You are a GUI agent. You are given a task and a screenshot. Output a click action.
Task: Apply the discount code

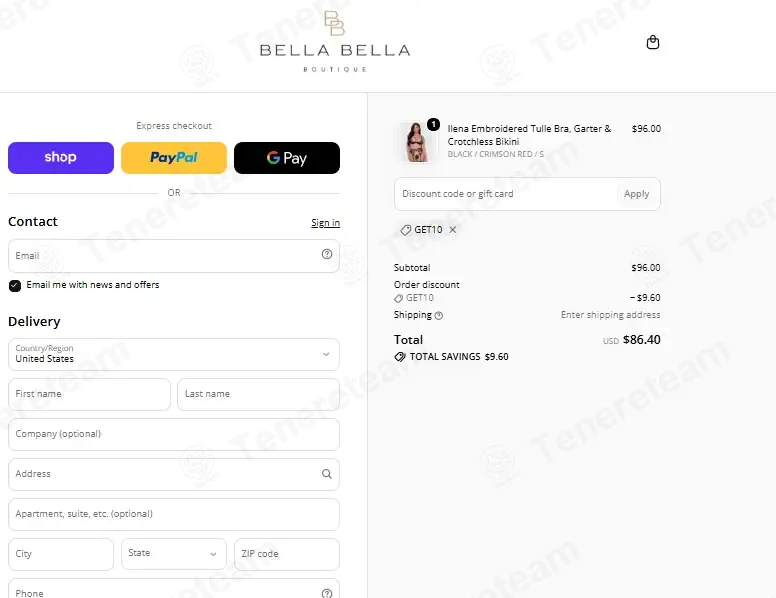click(636, 194)
